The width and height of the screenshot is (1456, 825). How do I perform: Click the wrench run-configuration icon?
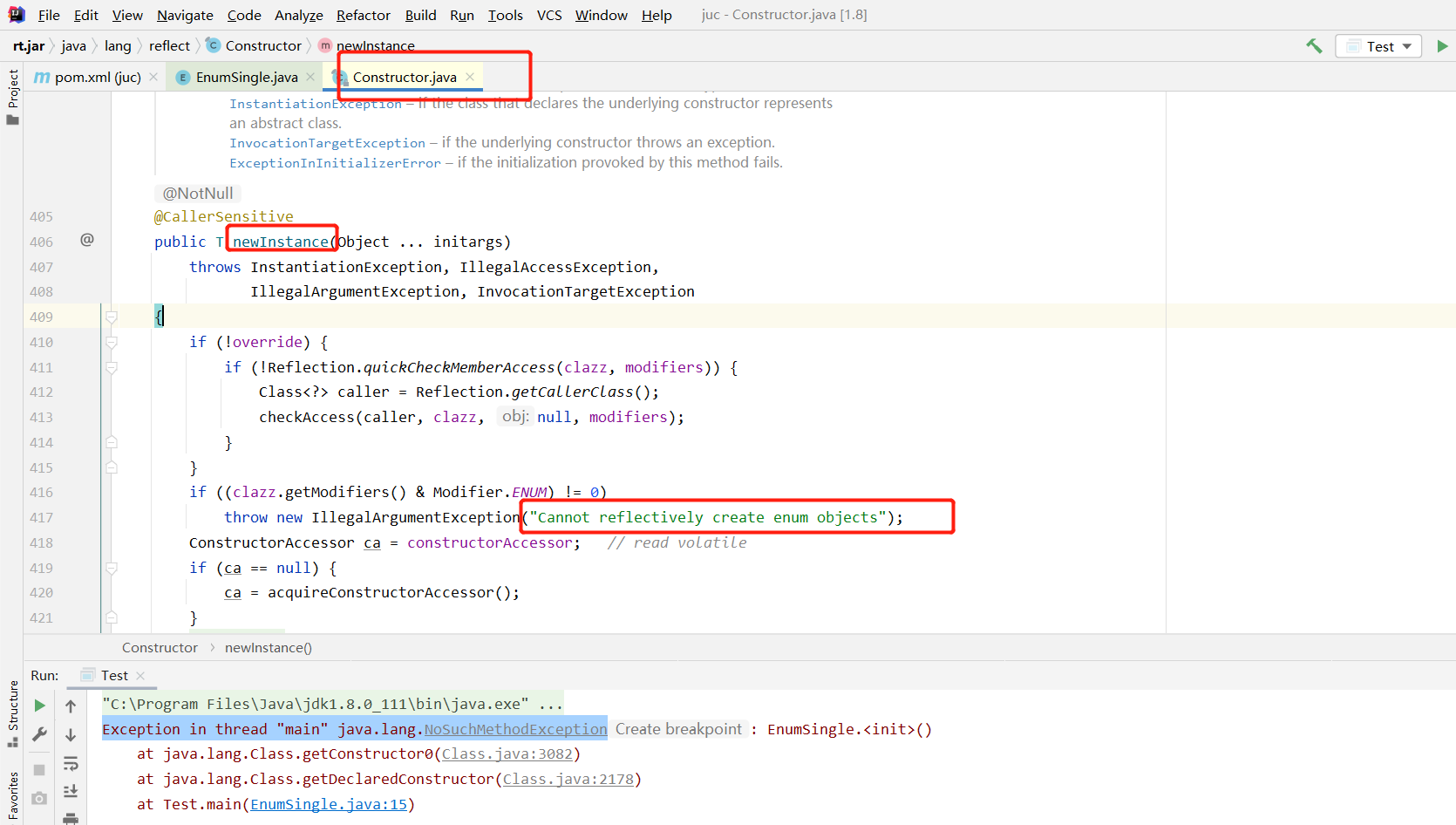tap(39, 734)
